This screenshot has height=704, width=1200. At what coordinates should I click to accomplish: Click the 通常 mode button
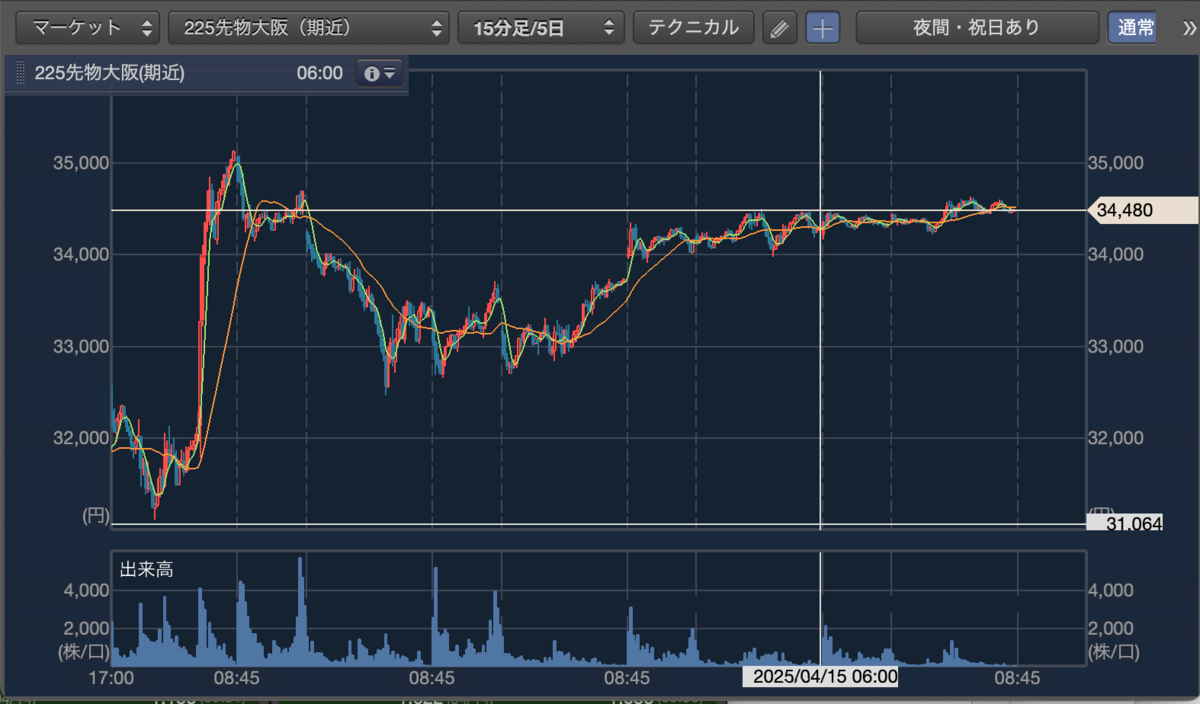1133,27
